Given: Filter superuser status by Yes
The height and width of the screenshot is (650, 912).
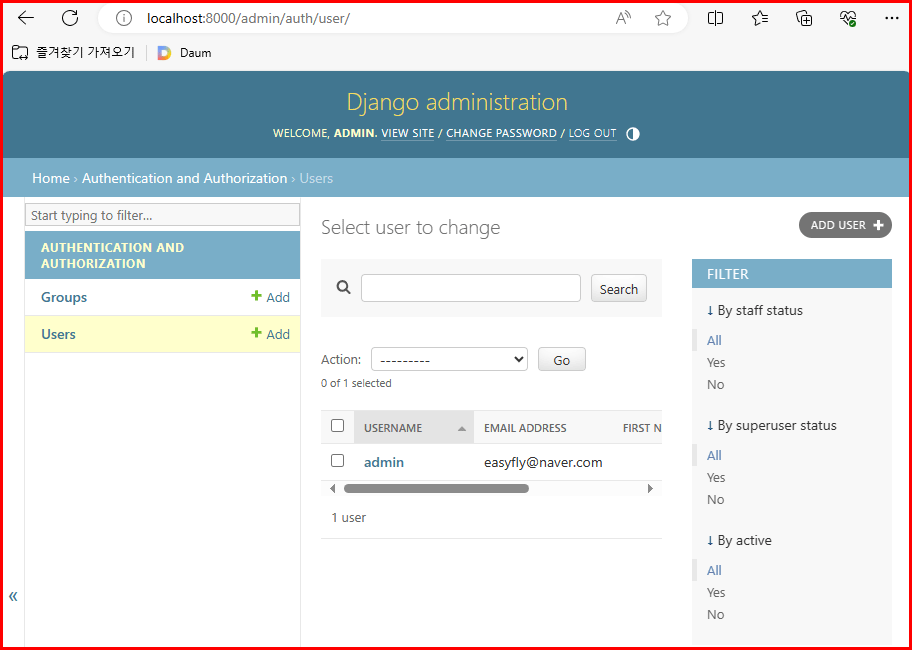Looking at the screenshot, I should [716, 477].
